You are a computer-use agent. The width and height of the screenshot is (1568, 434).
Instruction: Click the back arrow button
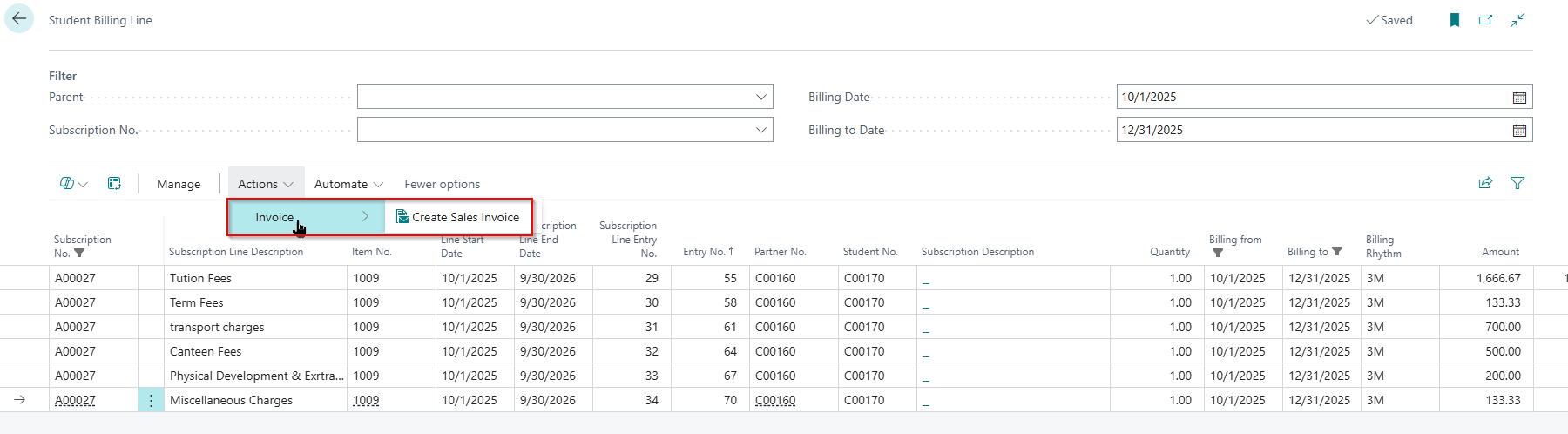coord(19,19)
